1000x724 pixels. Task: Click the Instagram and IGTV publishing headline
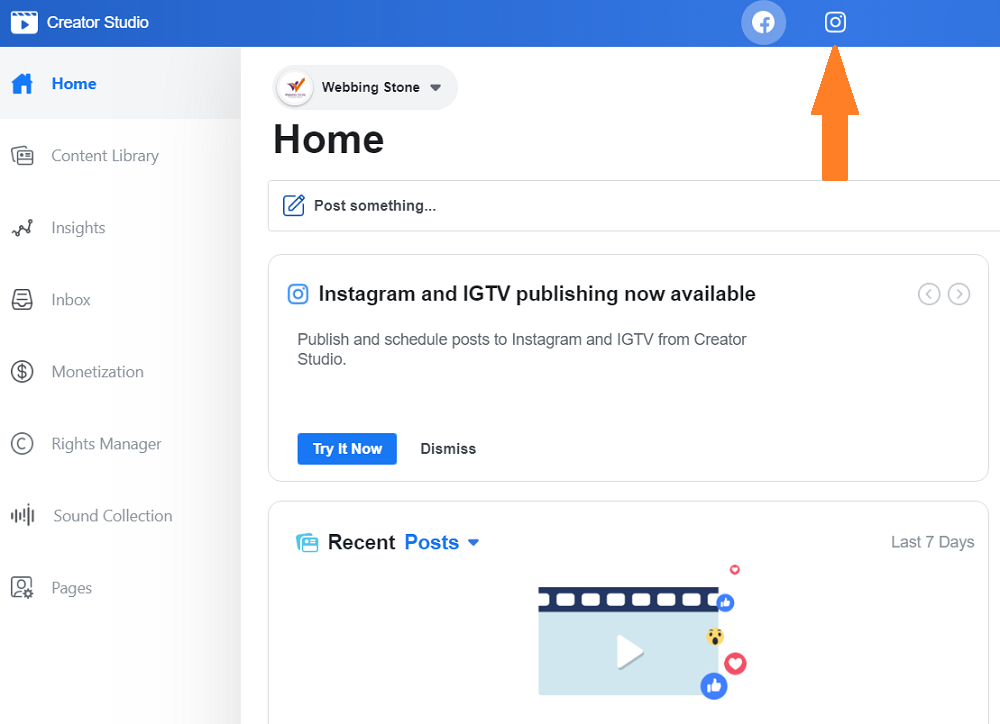coord(537,294)
